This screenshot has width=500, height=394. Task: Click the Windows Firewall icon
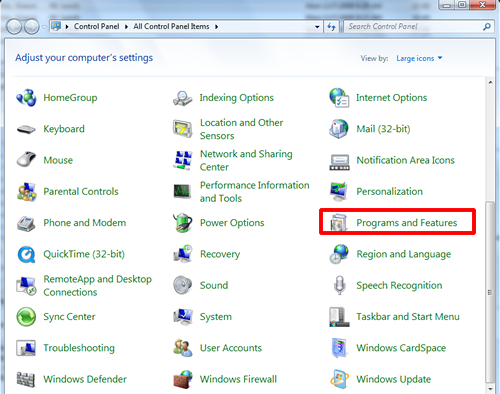182,379
